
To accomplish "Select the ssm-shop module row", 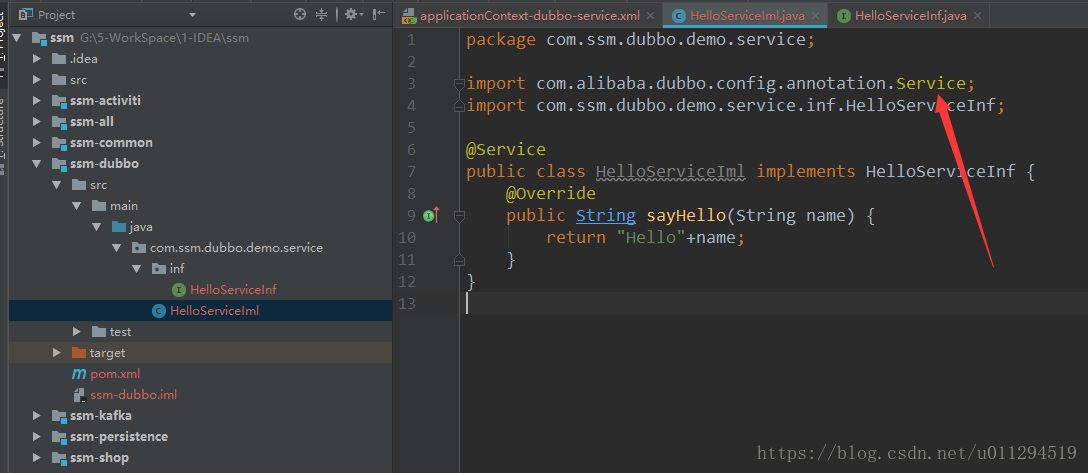I will pos(201,458).
